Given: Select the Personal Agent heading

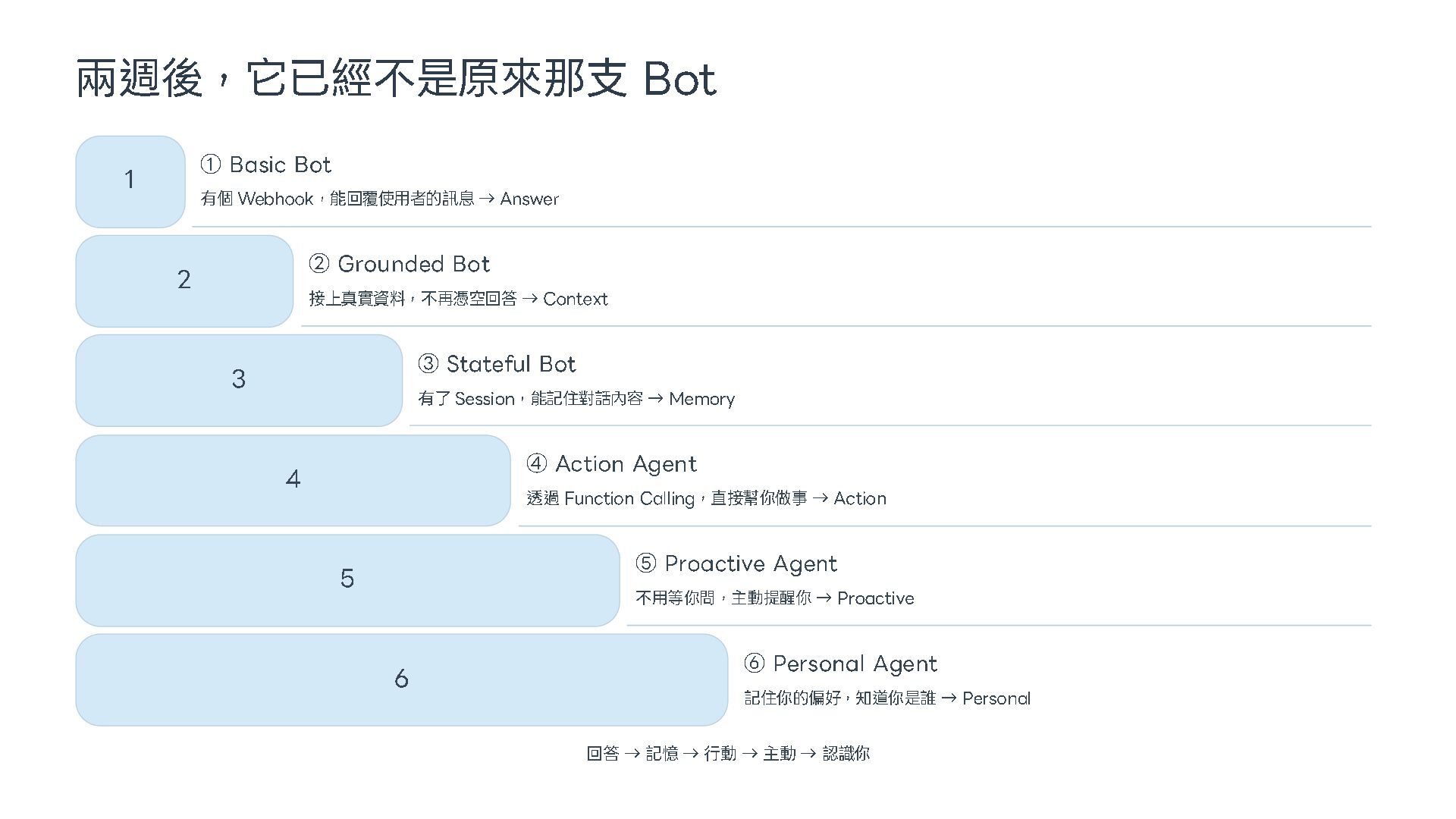Looking at the screenshot, I should (x=840, y=664).
